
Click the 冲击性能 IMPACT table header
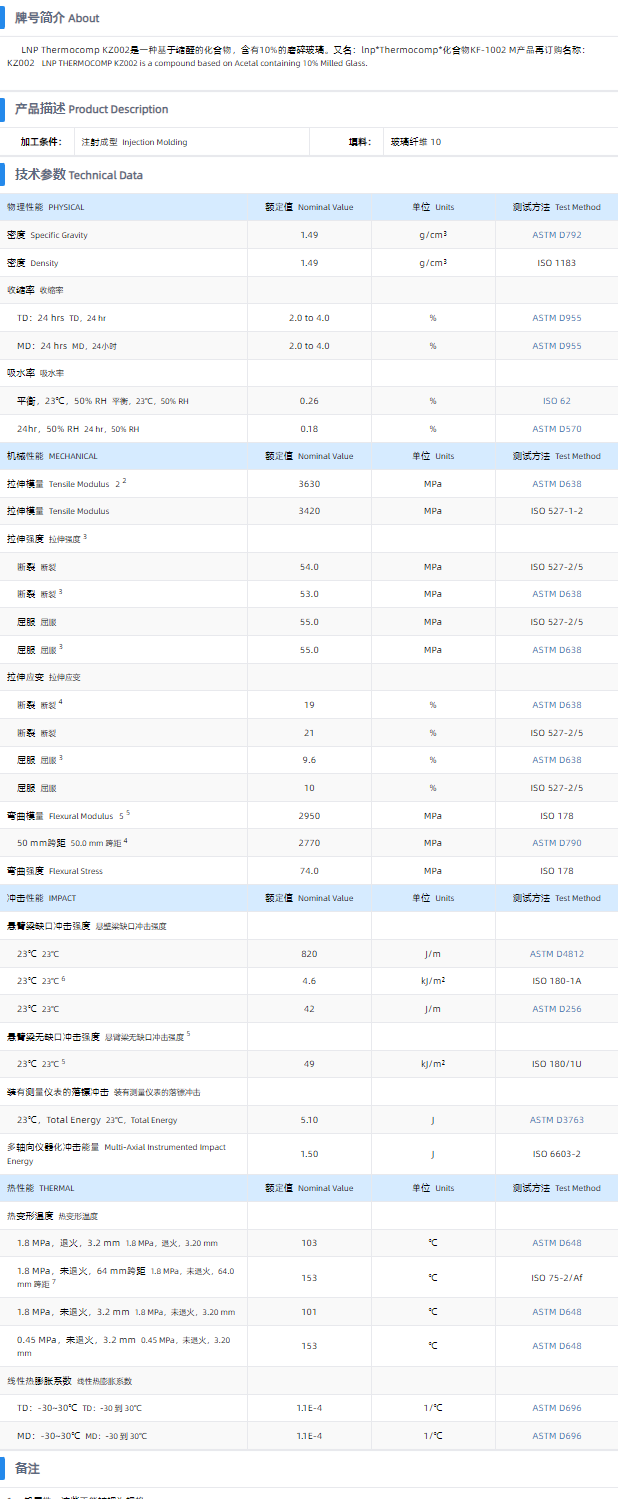click(41, 898)
